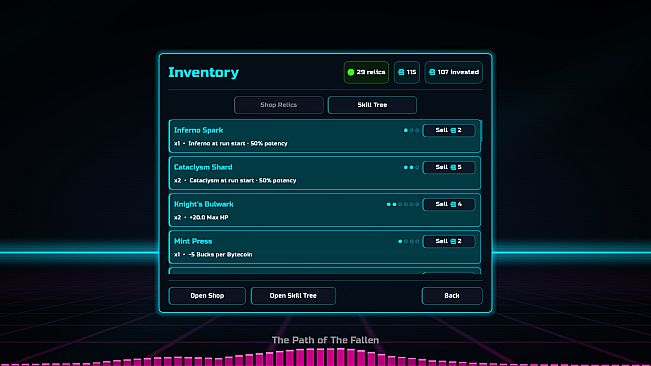Click coin icon in Cataclysm Shard sell button
This screenshot has height=366, width=651.
(x=453, y=167)
